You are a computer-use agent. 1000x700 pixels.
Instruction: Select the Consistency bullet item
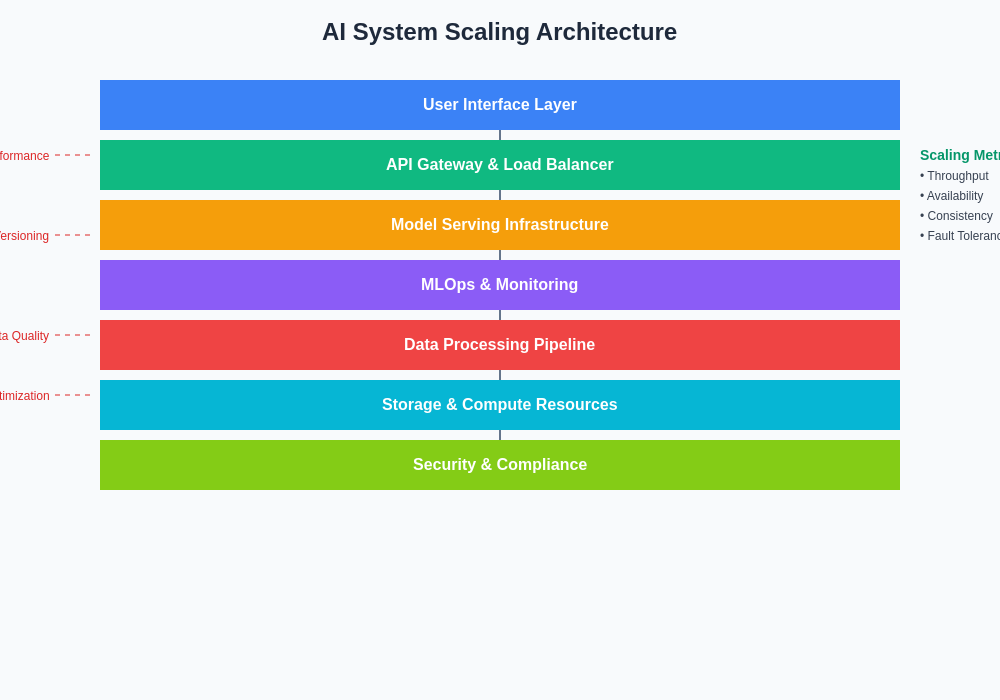coord(957,216)
